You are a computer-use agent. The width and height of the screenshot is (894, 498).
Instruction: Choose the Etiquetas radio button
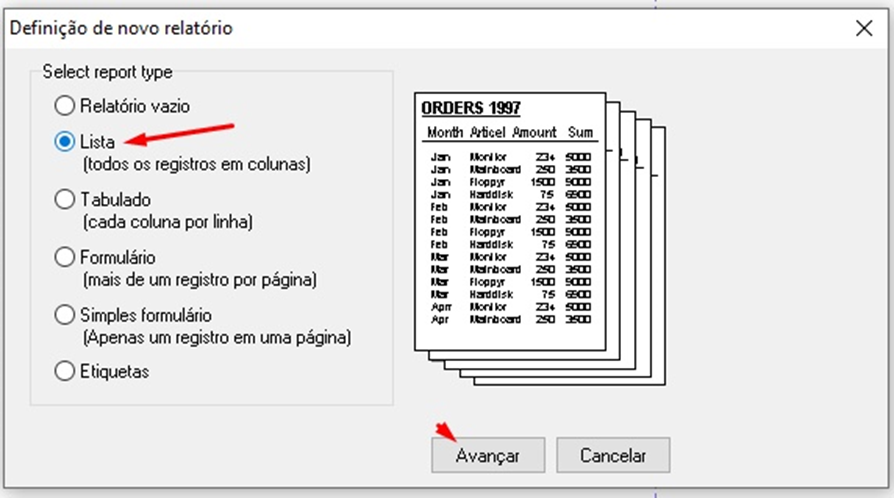(x=65, y=371)
